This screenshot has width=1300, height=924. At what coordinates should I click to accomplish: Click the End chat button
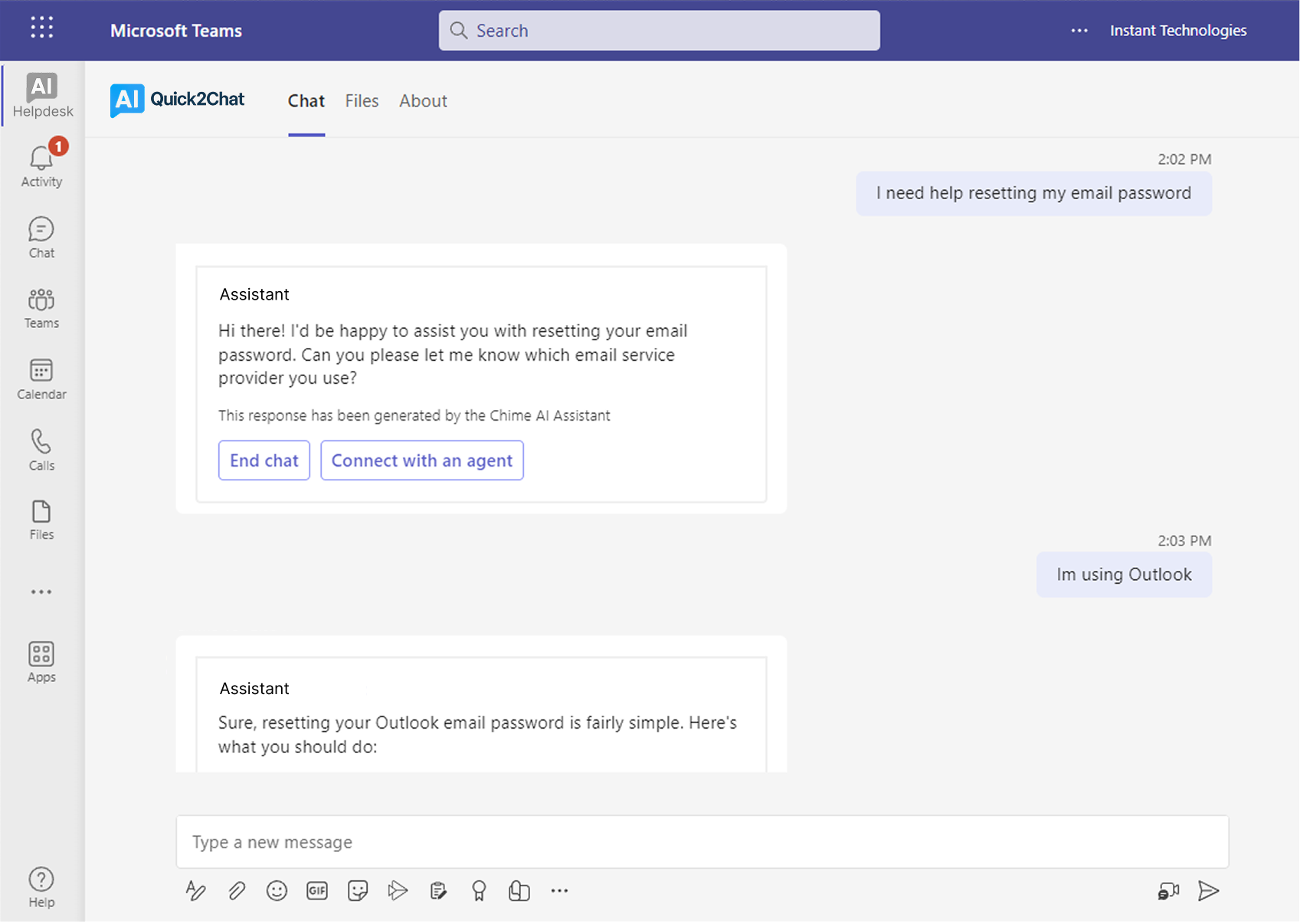tap(264, 460)
